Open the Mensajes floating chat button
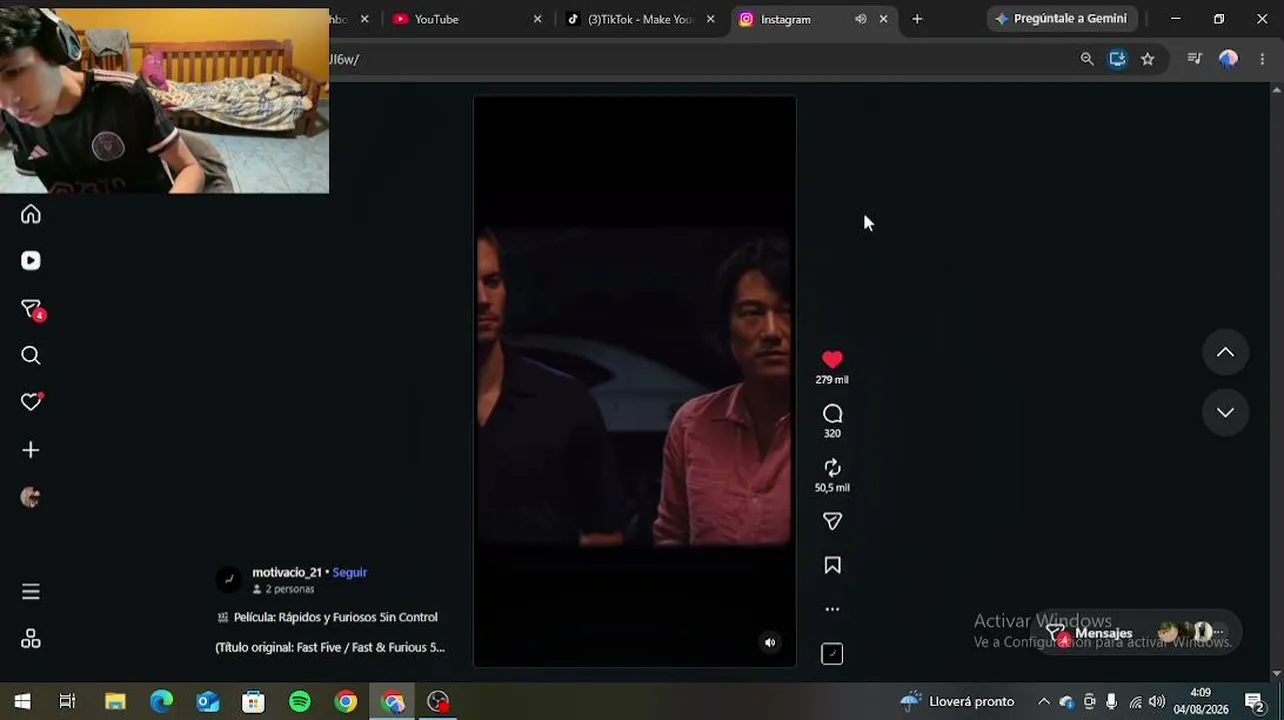1284x720 pixels. click(1138, 633)
